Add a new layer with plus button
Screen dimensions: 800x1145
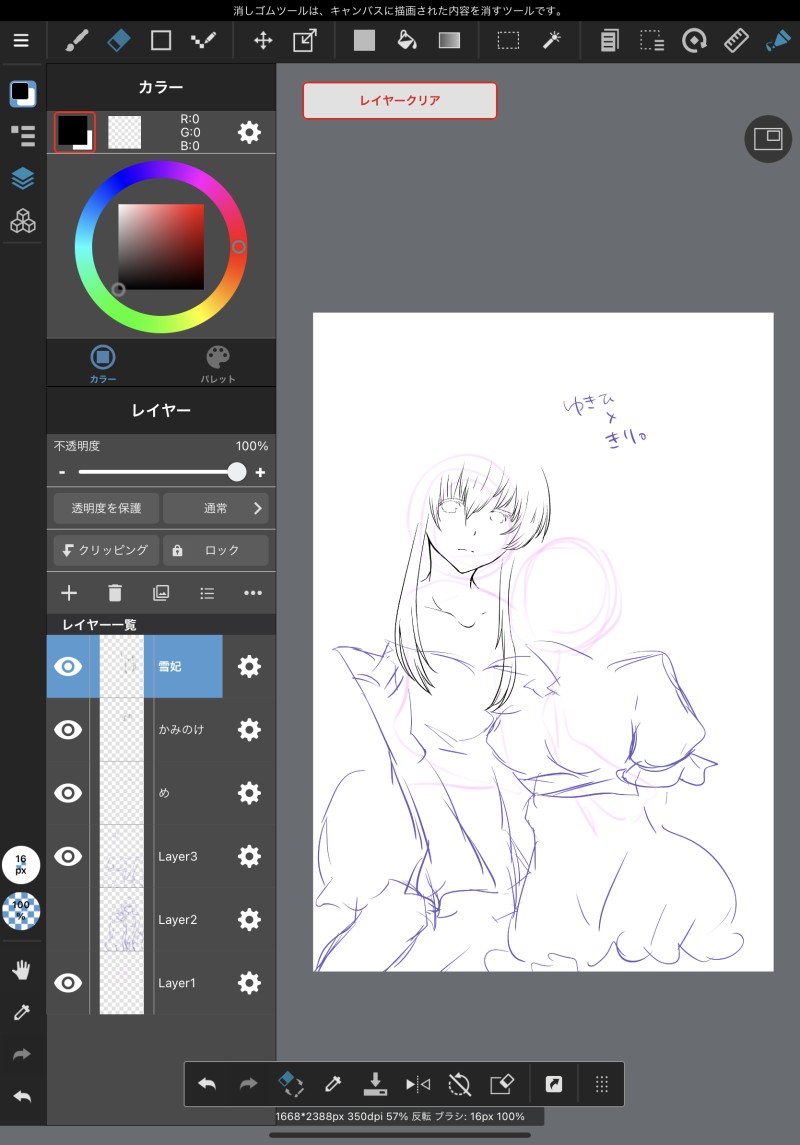[x=69, y=593]
